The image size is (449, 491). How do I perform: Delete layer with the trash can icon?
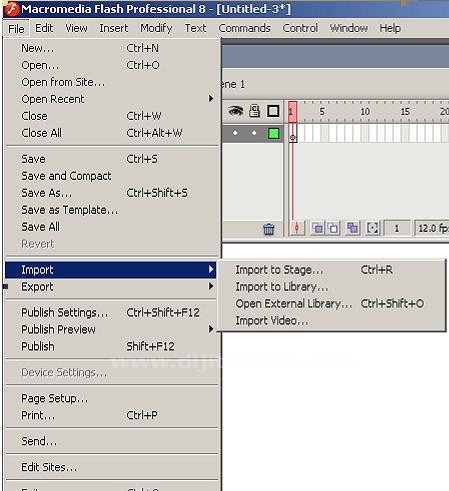pyautogui.click(x=269, y=229)
